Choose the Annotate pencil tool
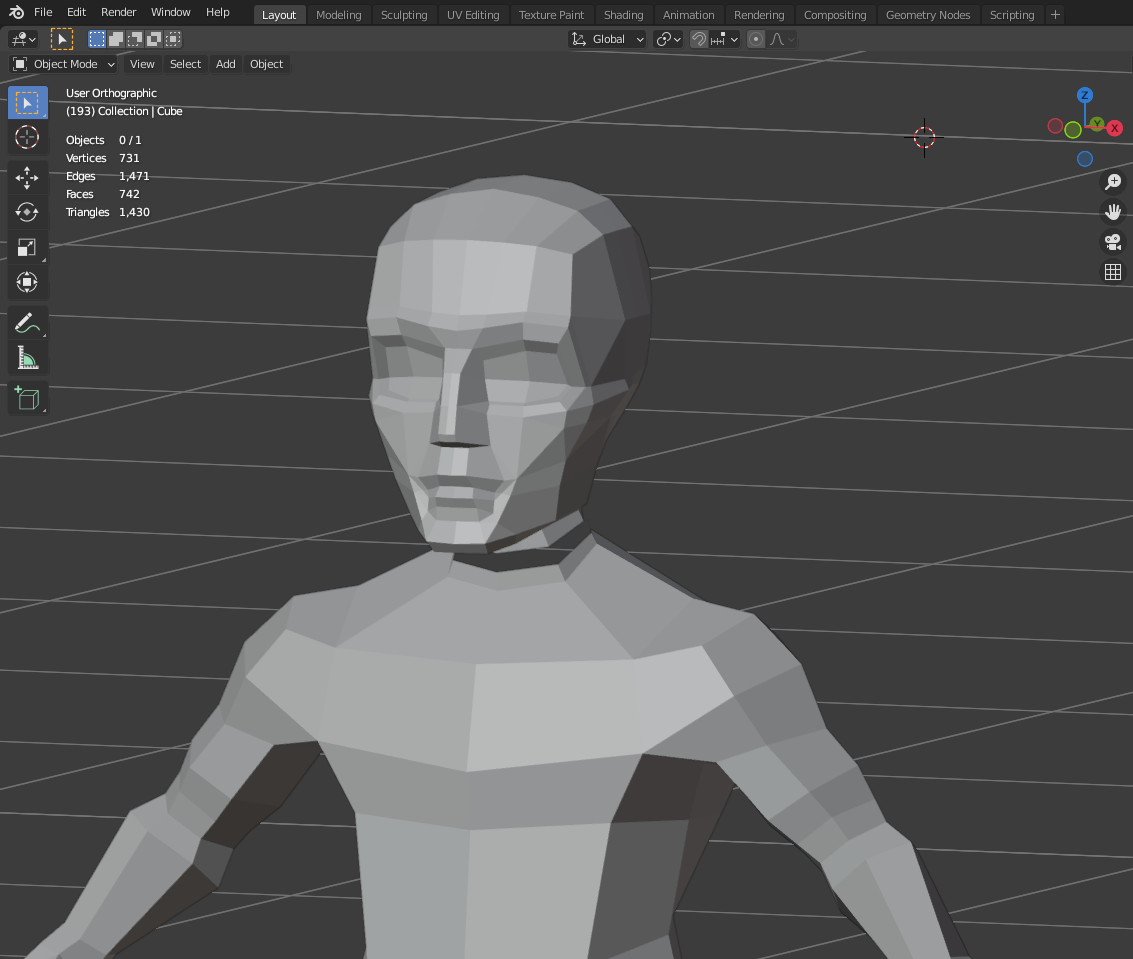1133x959 pixels. pyautogui.click(x=27, y=323)
